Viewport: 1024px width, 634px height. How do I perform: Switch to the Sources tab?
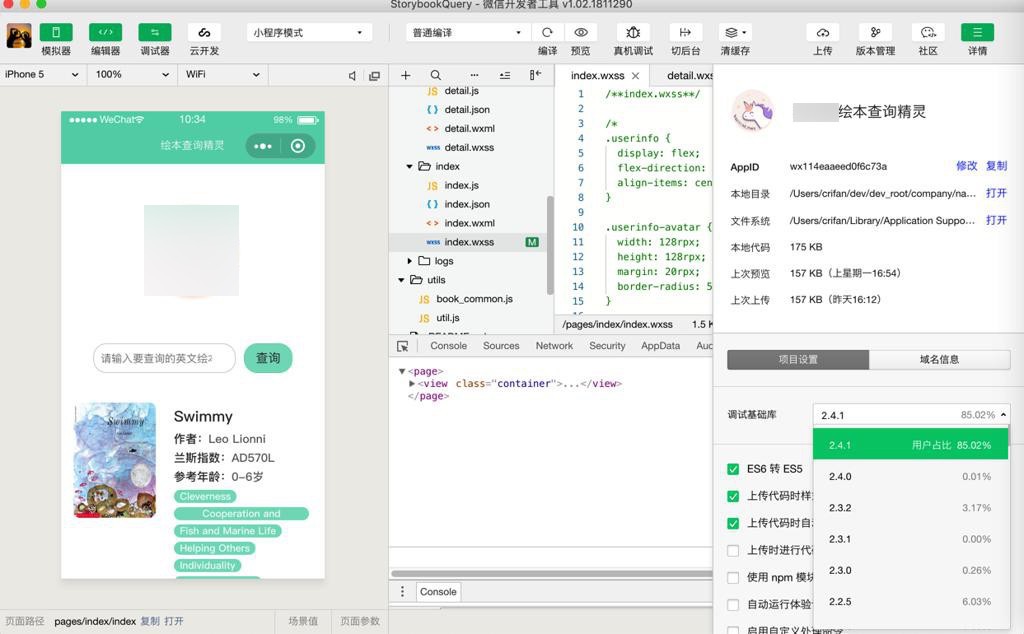click(501, 346)
